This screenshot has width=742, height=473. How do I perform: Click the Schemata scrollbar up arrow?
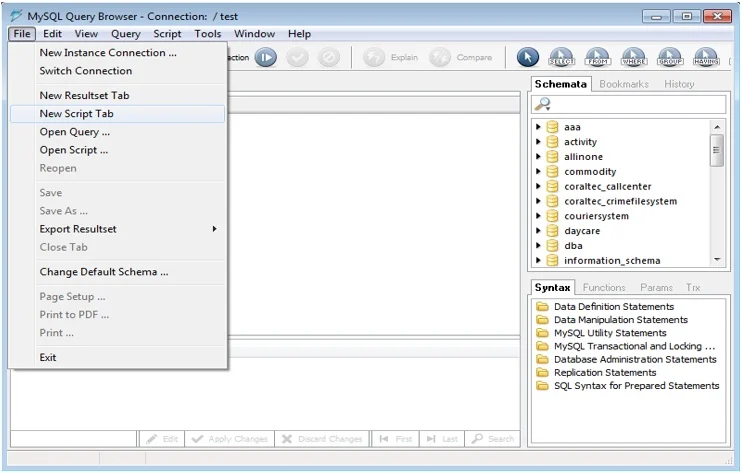tap(716, 127)
